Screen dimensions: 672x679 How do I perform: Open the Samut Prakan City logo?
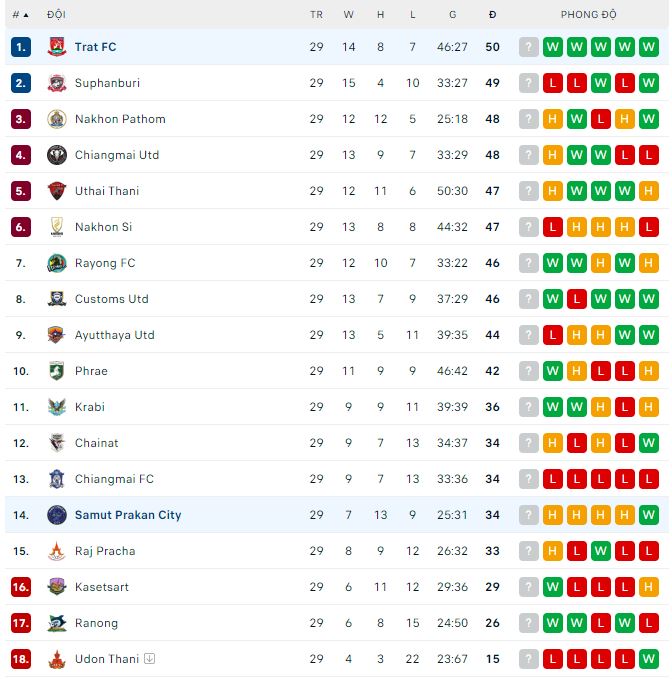click(x=56, y=515)
